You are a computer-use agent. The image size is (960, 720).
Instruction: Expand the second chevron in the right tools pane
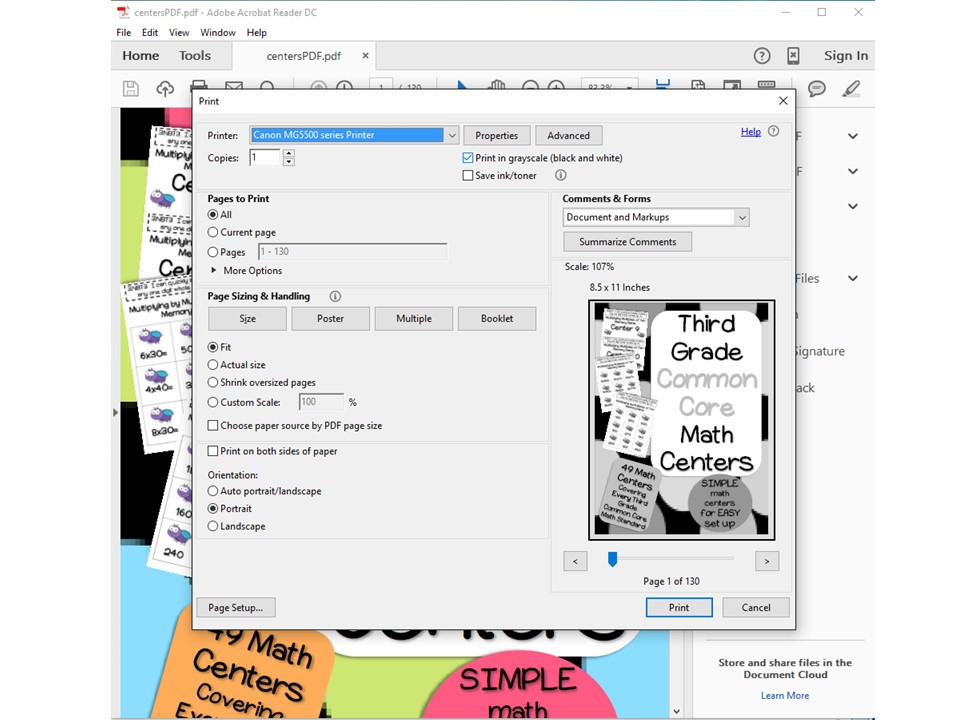(x=853, y=171)
